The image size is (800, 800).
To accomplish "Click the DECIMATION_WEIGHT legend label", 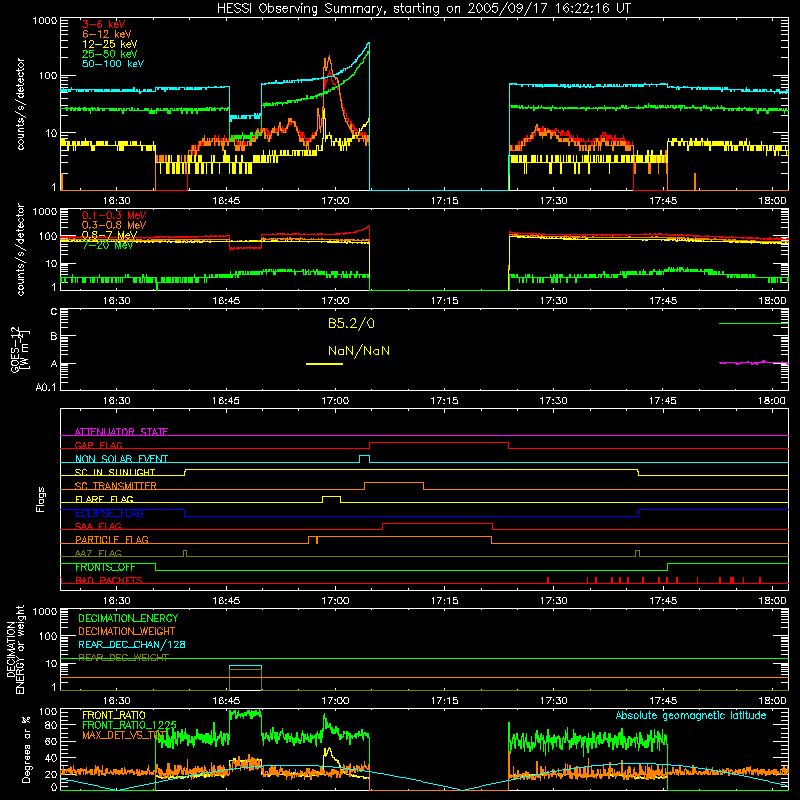I will (127, 631).
